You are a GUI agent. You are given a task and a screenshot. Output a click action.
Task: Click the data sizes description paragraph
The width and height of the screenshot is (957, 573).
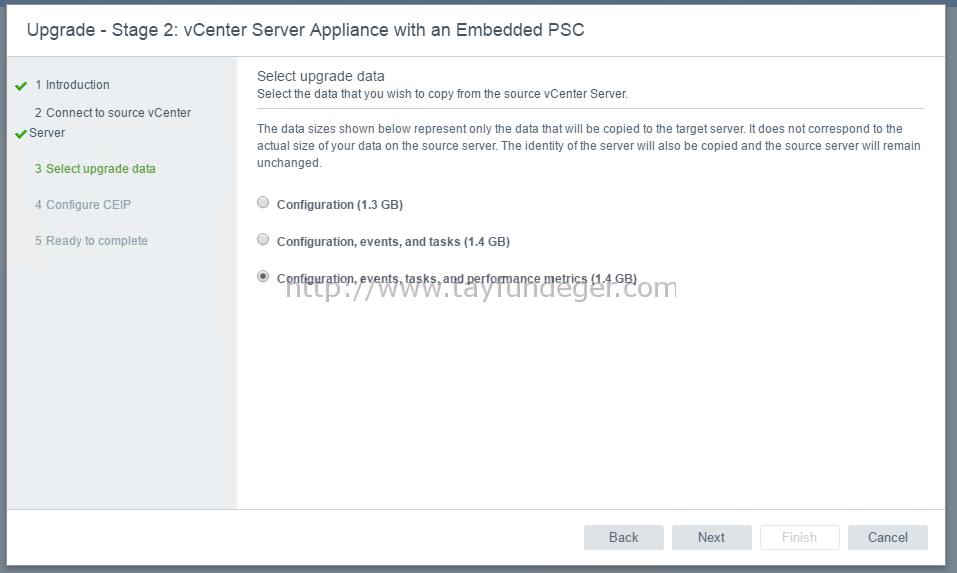(589, 146)
